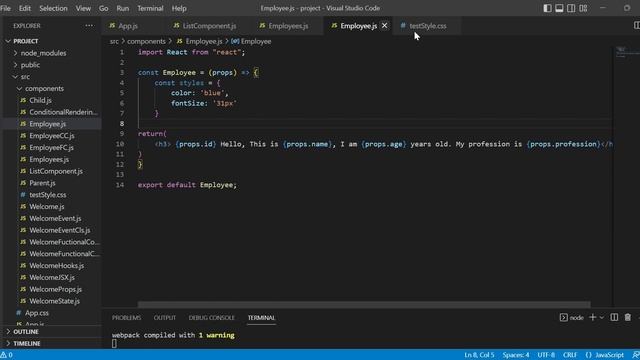Open Explorer more actions ellipsis
The image size is (640, 360).
tap(89, 26)
